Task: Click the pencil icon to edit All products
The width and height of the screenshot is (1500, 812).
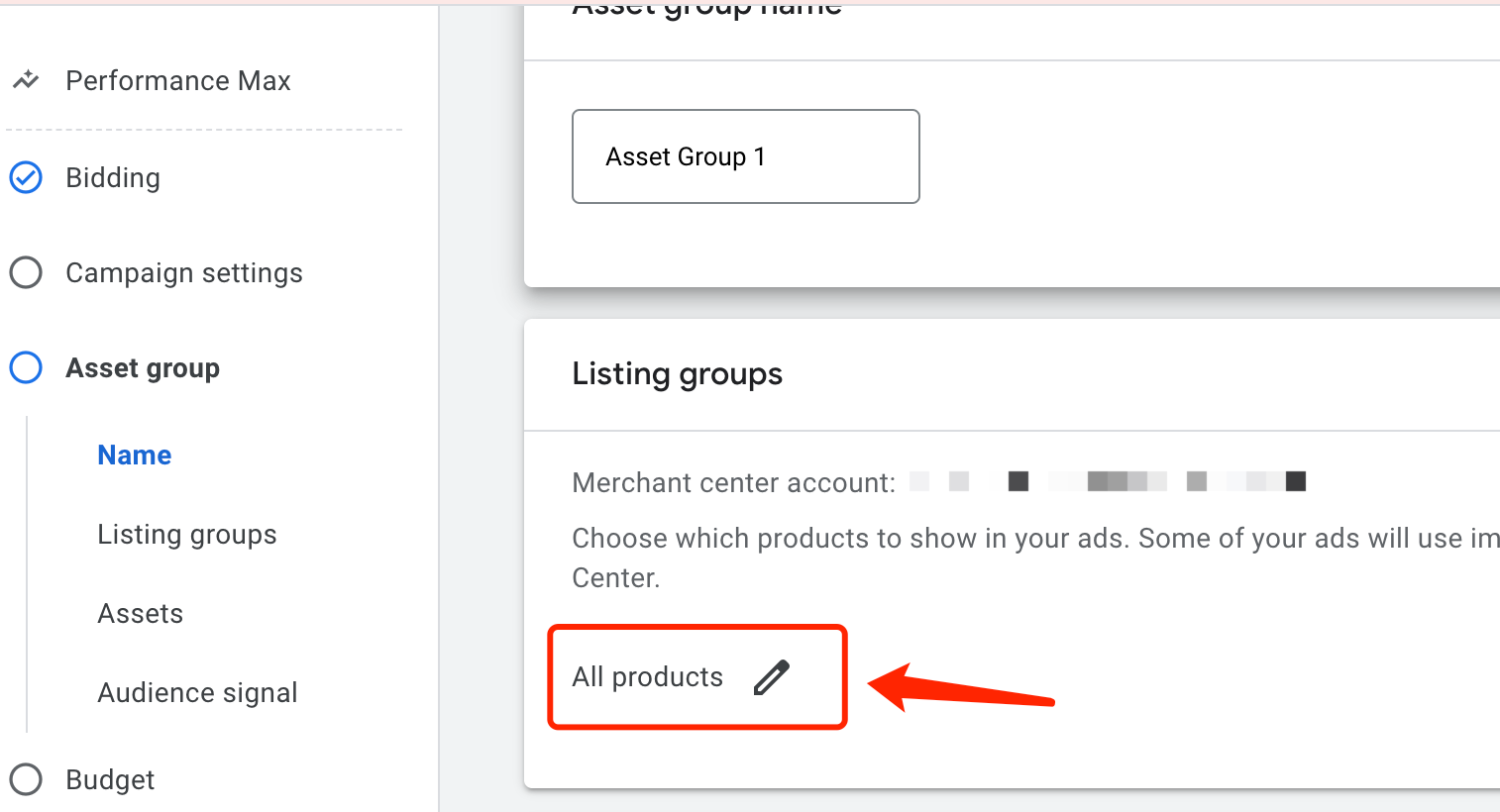Action: click(x=772, y=676)
